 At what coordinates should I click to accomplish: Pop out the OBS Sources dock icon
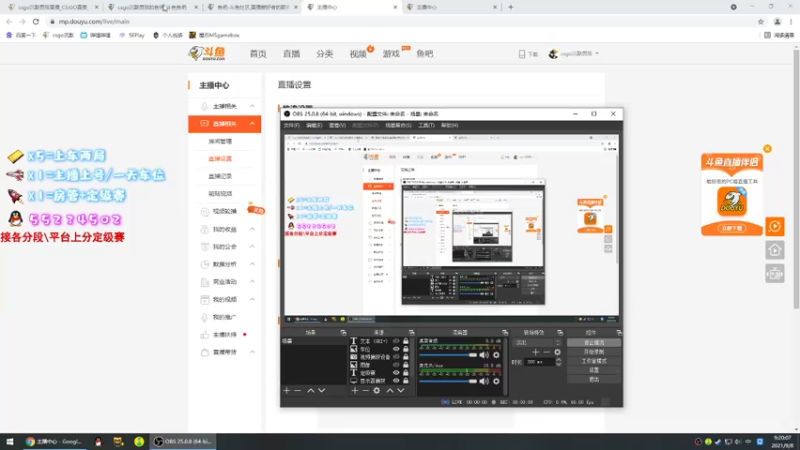[412, 333]
